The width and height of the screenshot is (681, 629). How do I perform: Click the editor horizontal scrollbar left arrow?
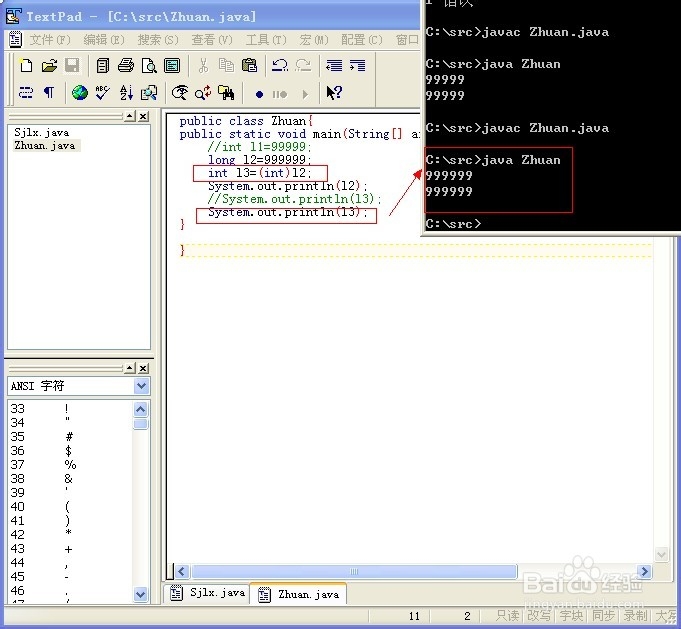pyautogui.click(x=181, y=571)
